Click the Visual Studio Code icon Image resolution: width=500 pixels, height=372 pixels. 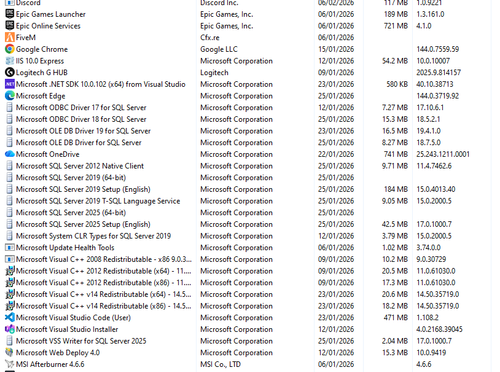point(10,317)
